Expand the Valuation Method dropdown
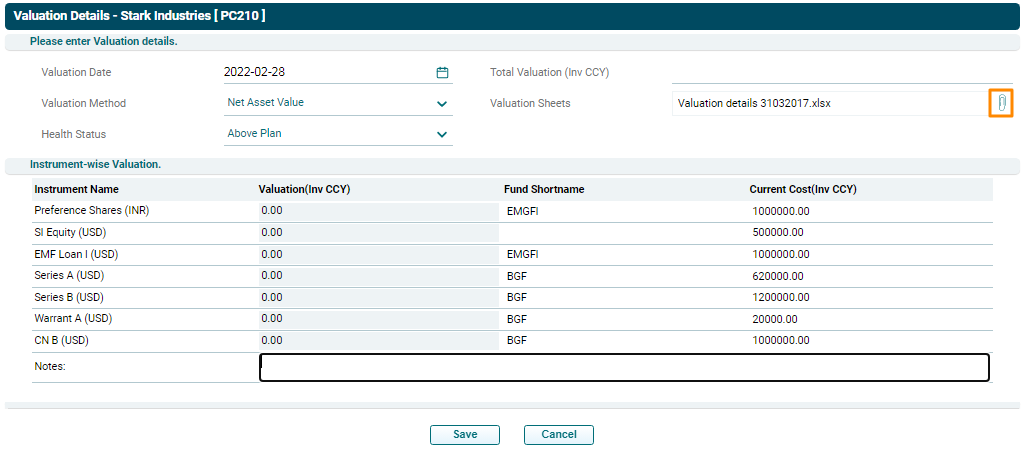 (442, 103)
